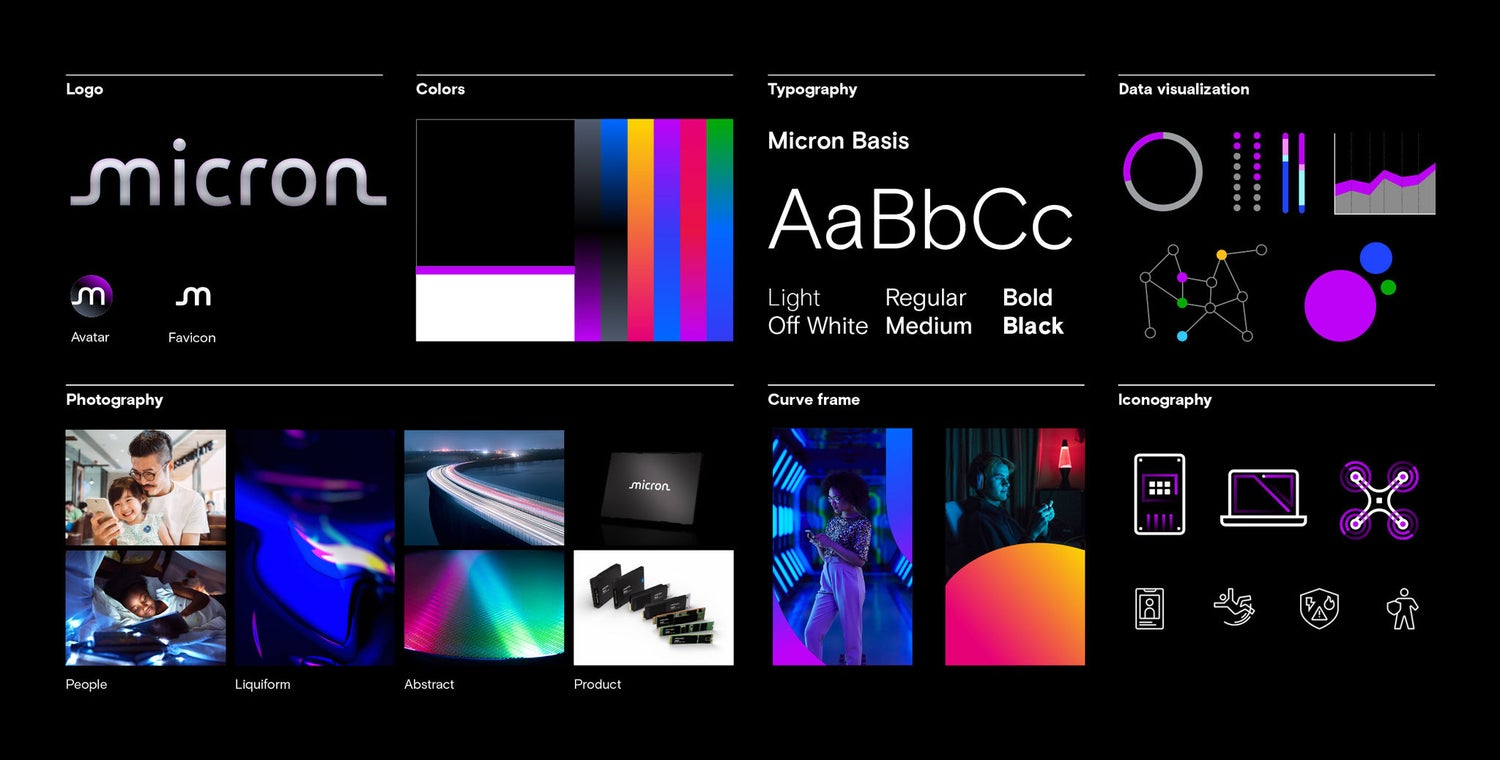This screenshot has height=760, width=1500.
Task: Click the 'Favicon' label
Action: [x=192, y=337]
